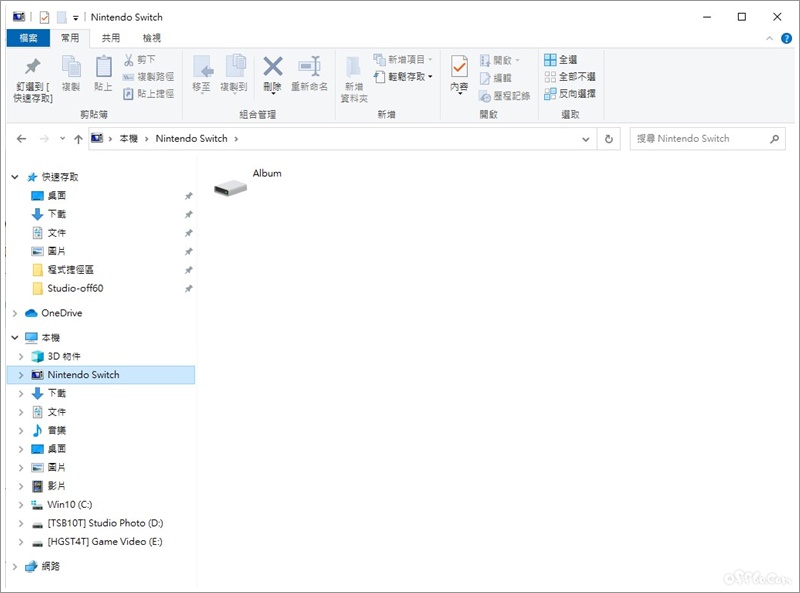Open the Open button dropdown arrow
Viewport: 800px width, 593px height.
coord(517,60)
